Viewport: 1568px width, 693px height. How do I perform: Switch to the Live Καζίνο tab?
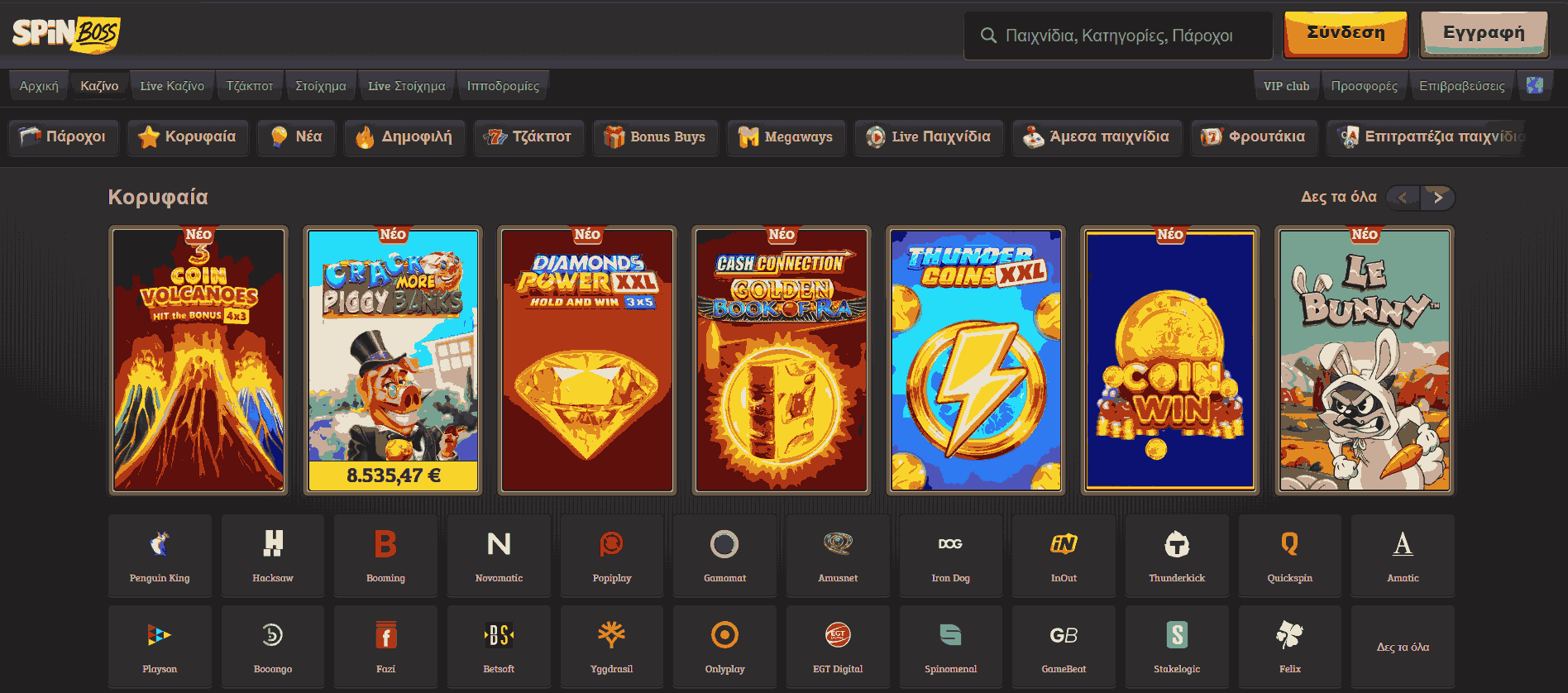pyautogui.click(x=172, y=86)
